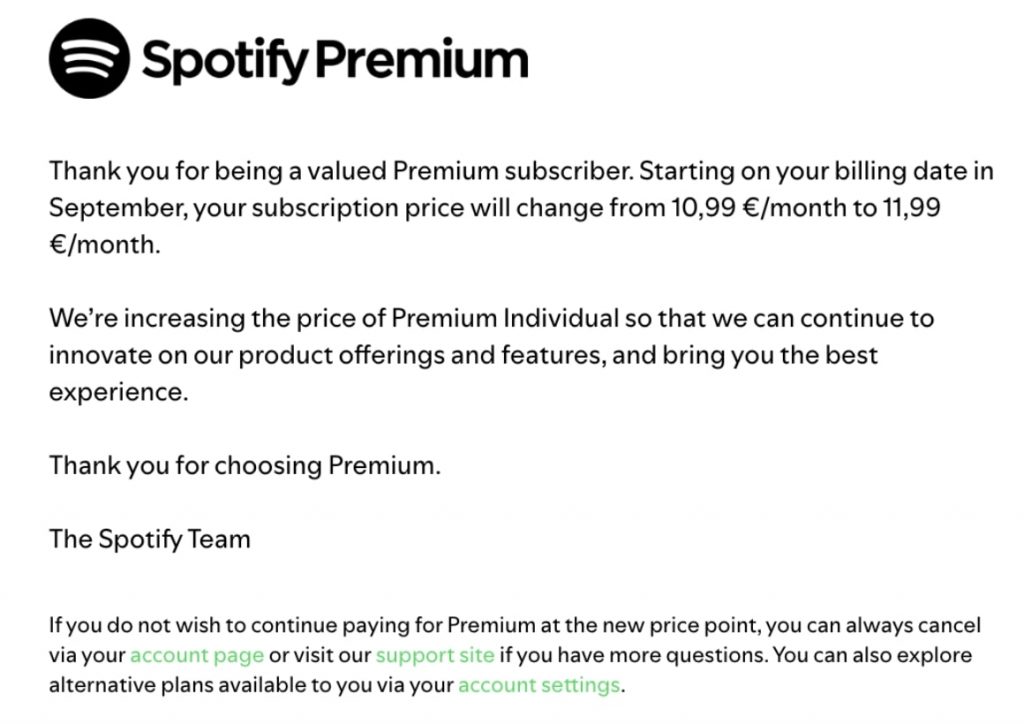Image resolution: width=1024 pixels, height=724 pixels.
Task: Visit the support site link
Action: [x=435, y=655]
